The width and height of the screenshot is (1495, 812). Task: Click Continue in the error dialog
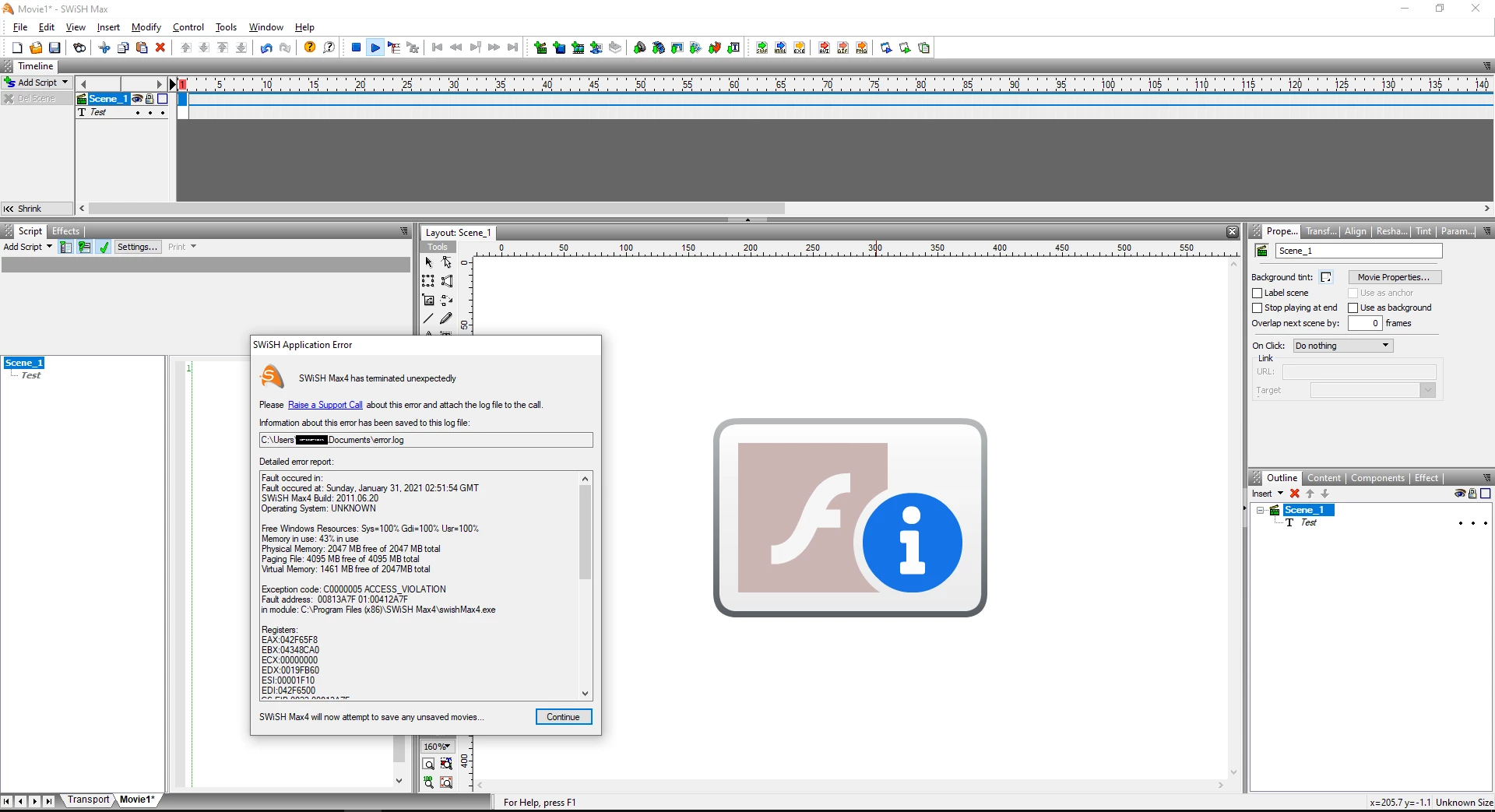[564, 717]
